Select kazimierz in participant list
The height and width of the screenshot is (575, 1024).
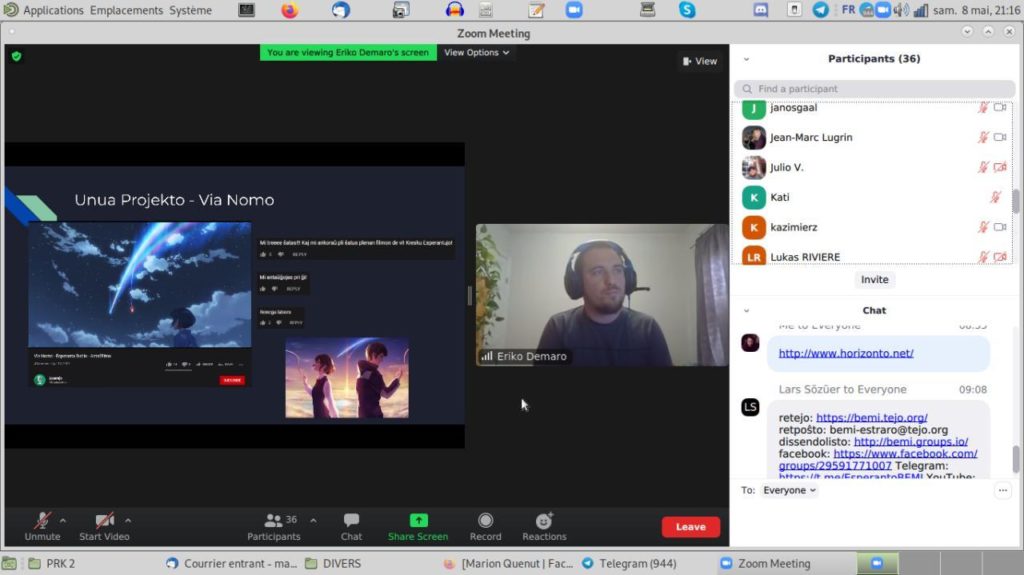(874, 227)
